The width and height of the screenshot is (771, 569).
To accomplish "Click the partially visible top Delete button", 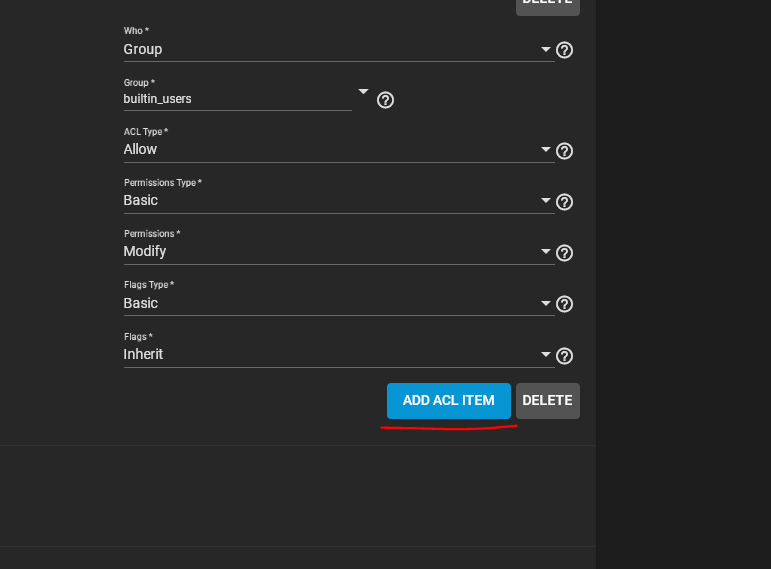I will click(x=547, y=5).
